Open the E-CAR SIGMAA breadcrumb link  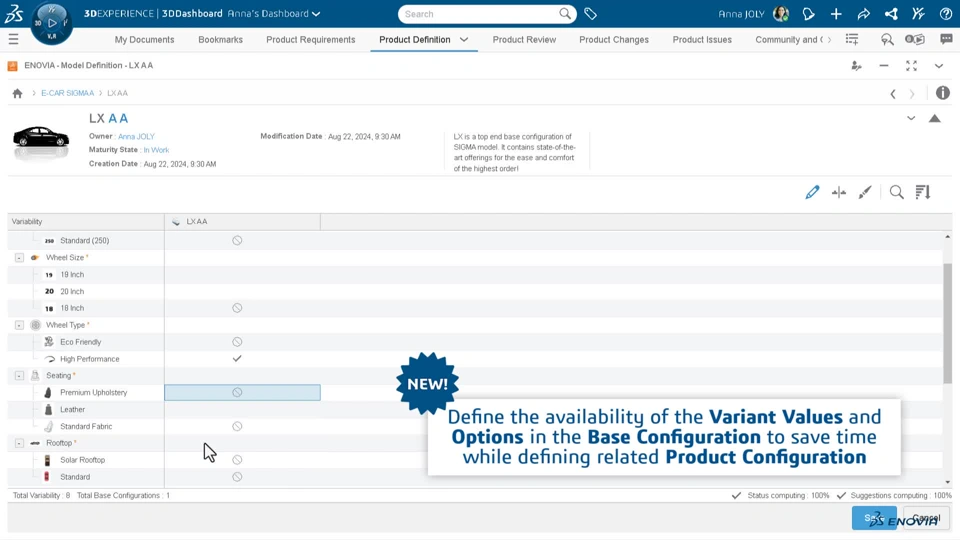click(x=67, y=93)
